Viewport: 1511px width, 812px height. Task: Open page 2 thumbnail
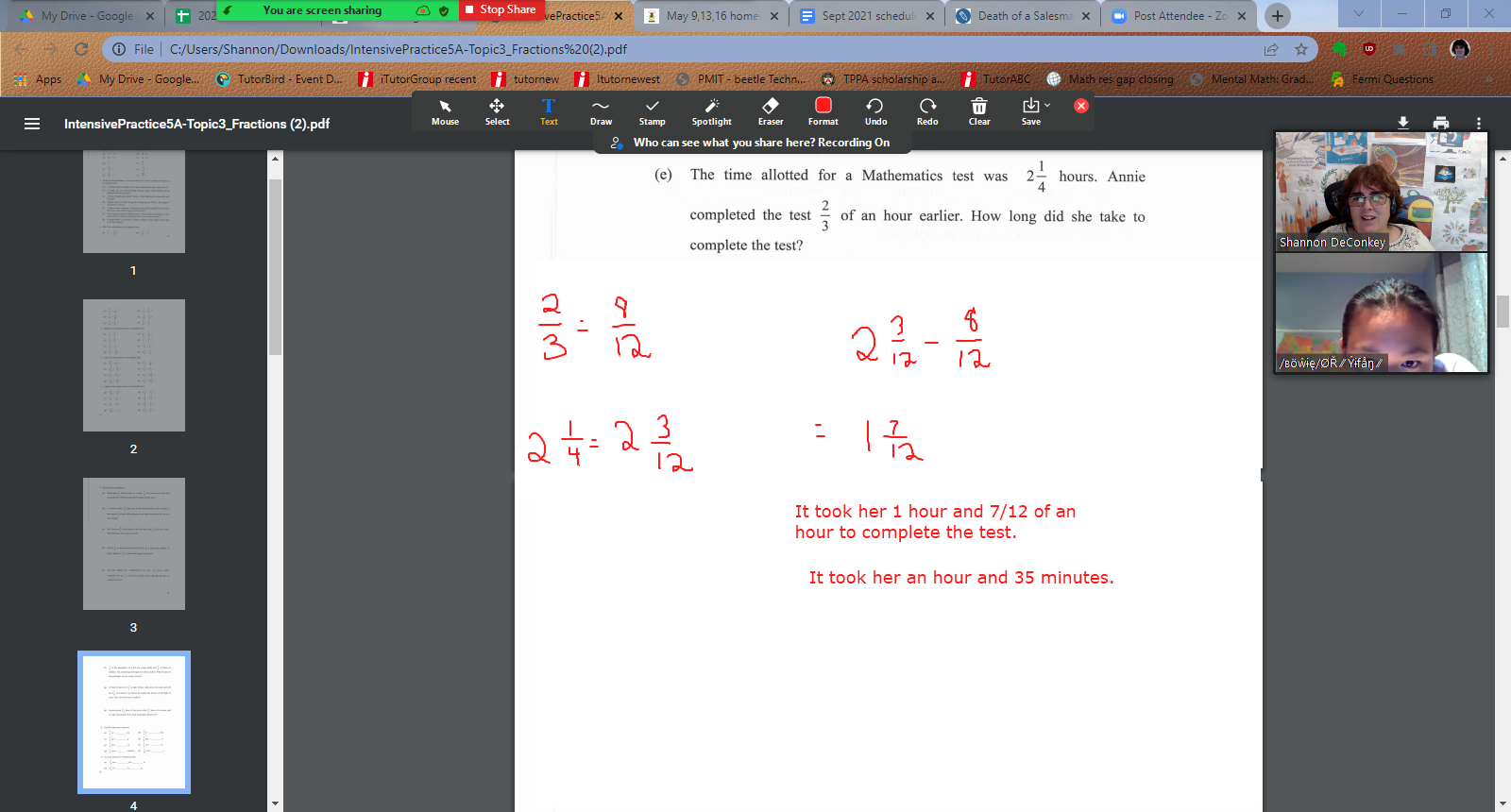click(x=134, y=365)
